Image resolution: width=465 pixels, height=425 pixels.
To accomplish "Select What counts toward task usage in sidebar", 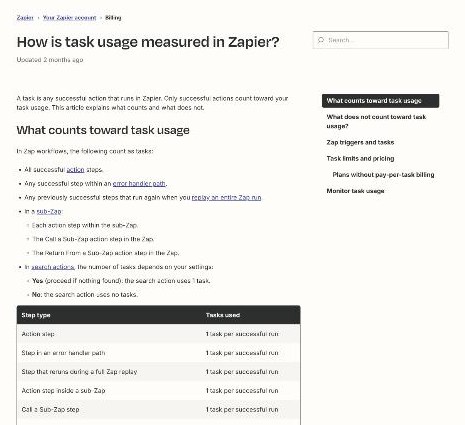I will [380, 101].
